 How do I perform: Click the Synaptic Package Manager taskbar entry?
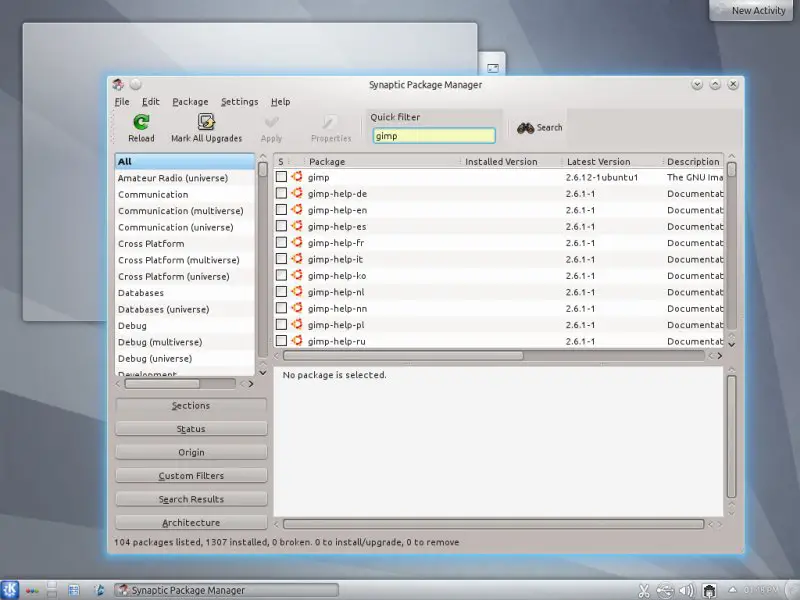pos(226,590)
